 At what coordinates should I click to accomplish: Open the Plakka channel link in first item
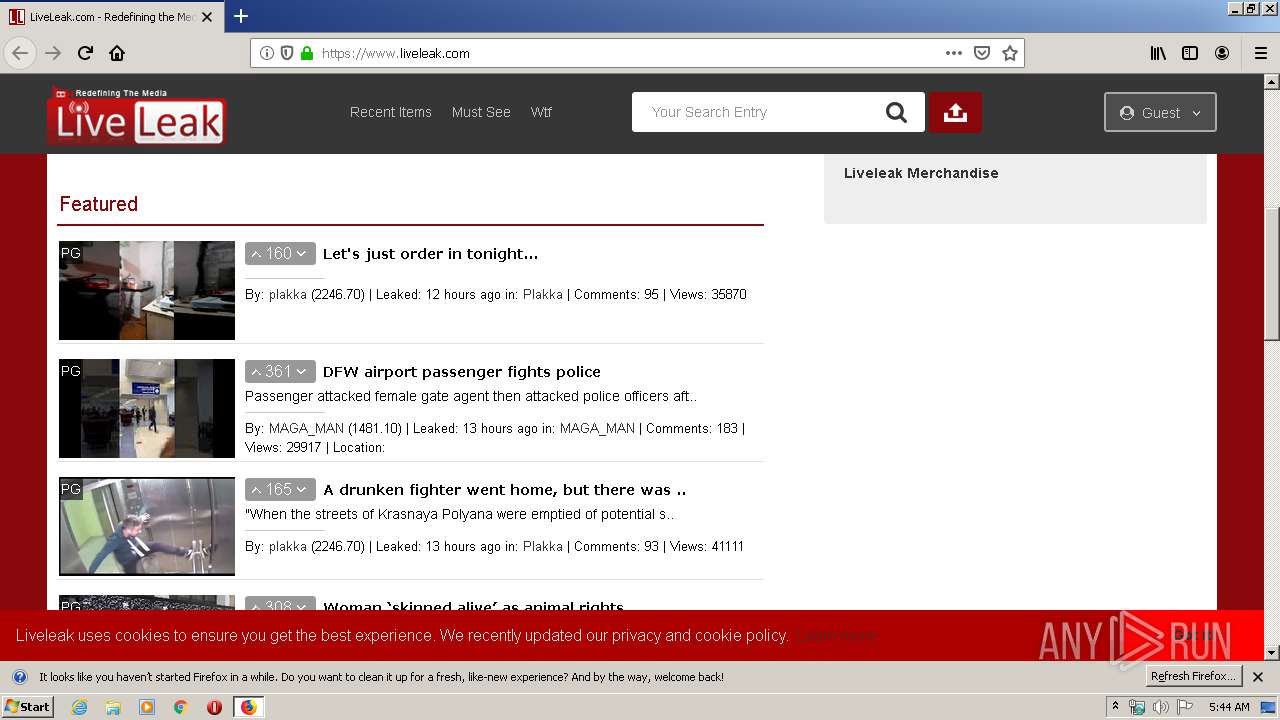coord(543,295)
